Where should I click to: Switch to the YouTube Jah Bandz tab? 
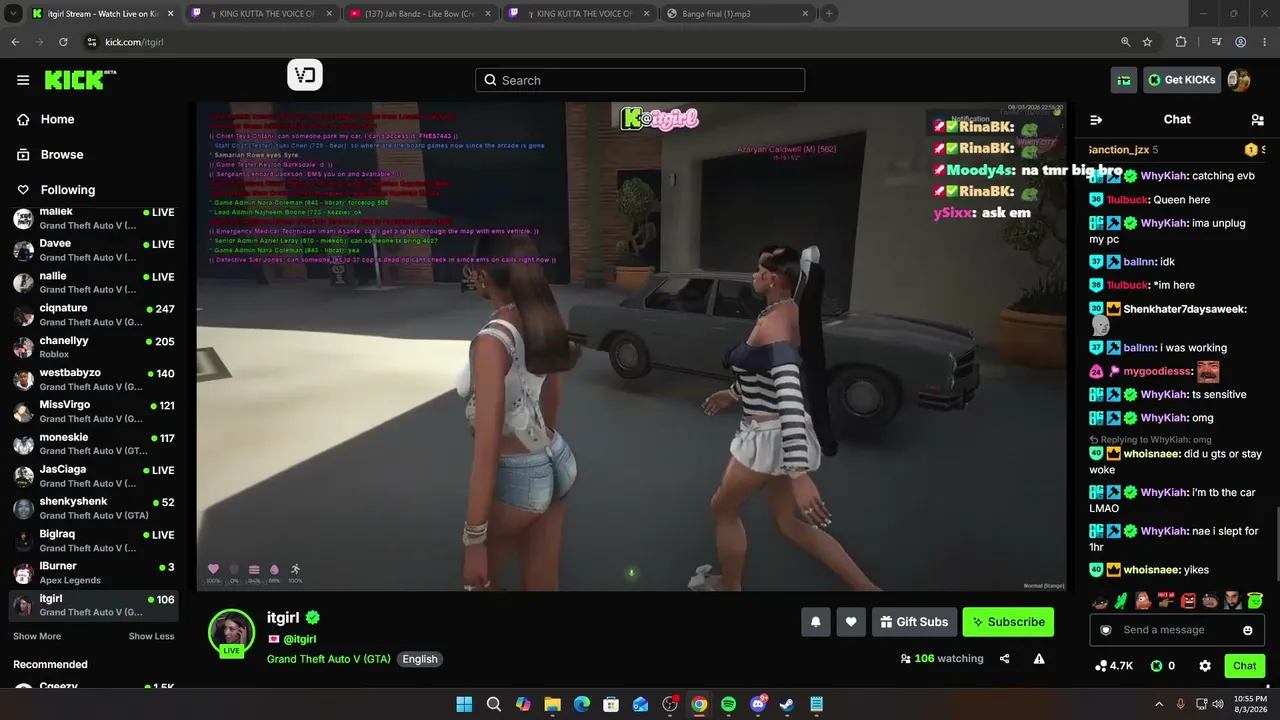click(420, 14)
